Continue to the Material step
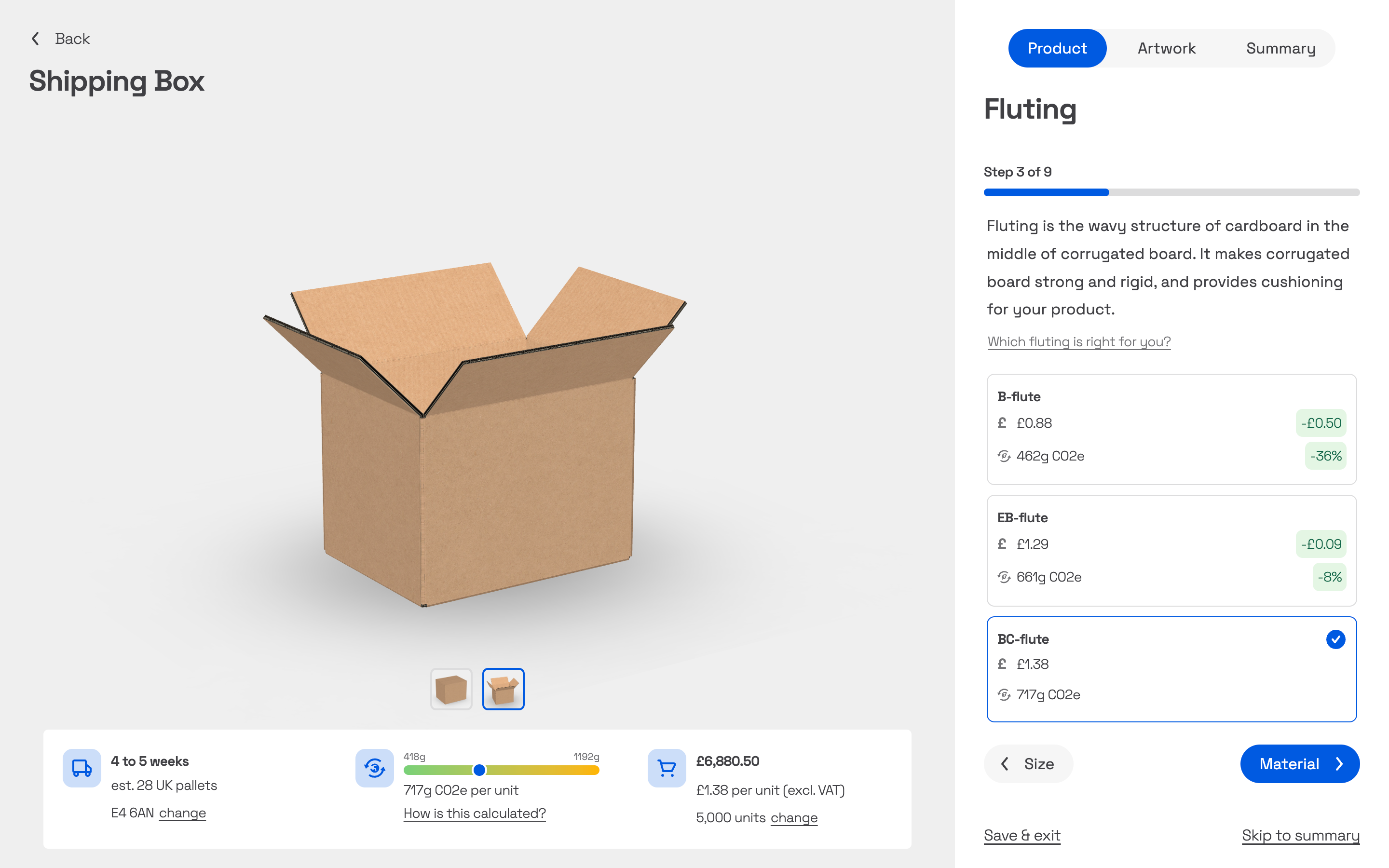This screenshot has height=868, width=1389. [x=1299, y=763]
